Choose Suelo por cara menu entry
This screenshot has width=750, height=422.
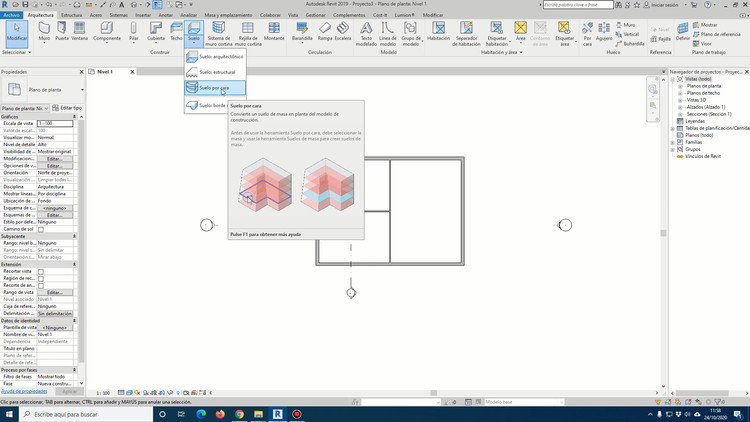pyautogui.click(x=215, y=88)
